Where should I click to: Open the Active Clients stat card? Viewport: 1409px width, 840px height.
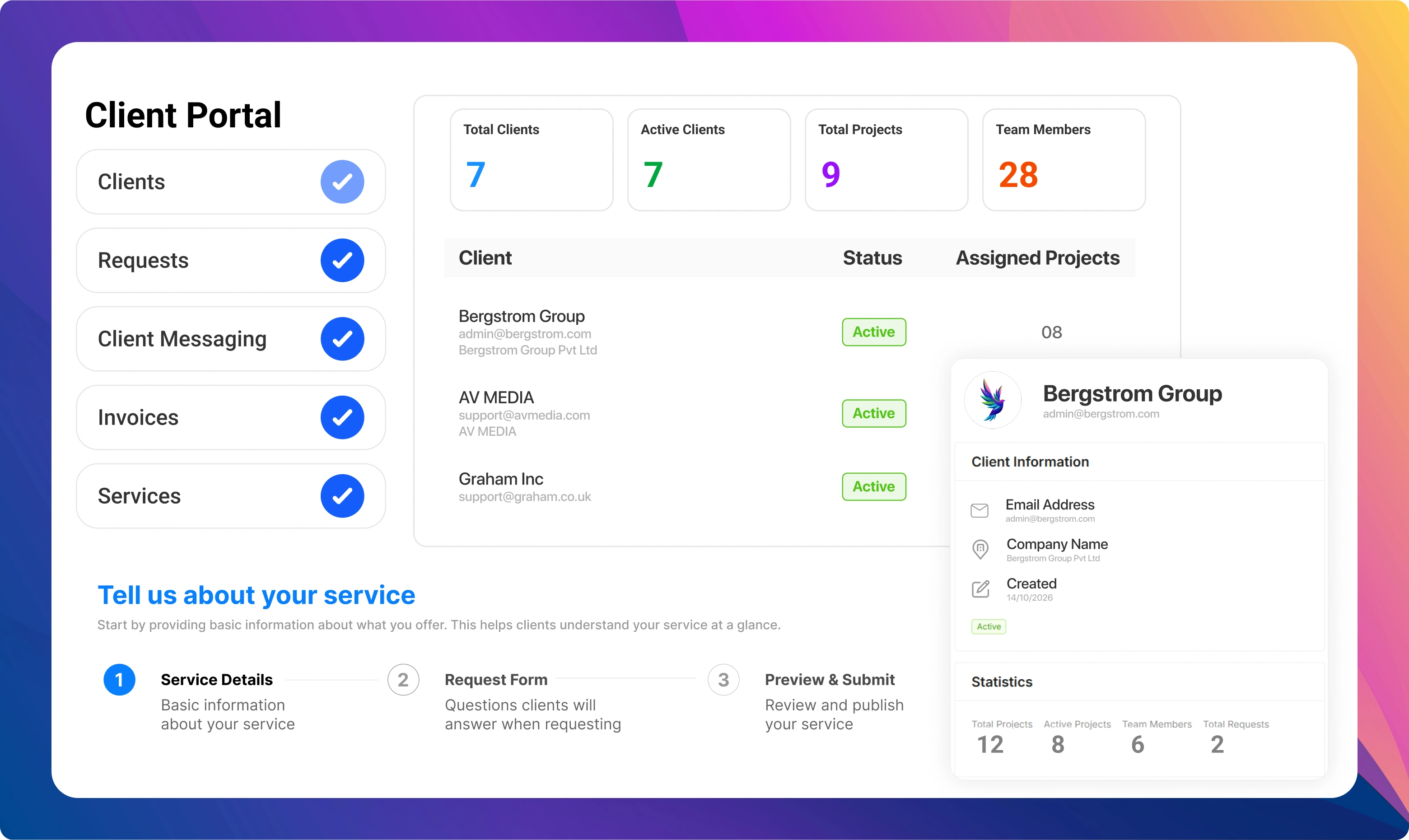pos(709,160)
